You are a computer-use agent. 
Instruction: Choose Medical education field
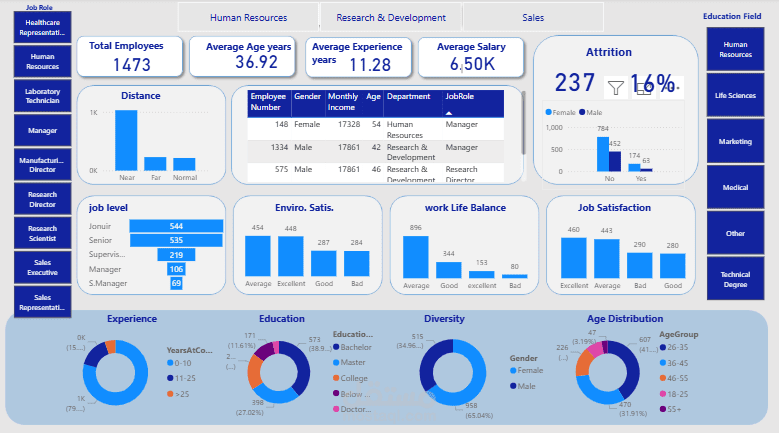pyautogui.click(x=735, y=187)
